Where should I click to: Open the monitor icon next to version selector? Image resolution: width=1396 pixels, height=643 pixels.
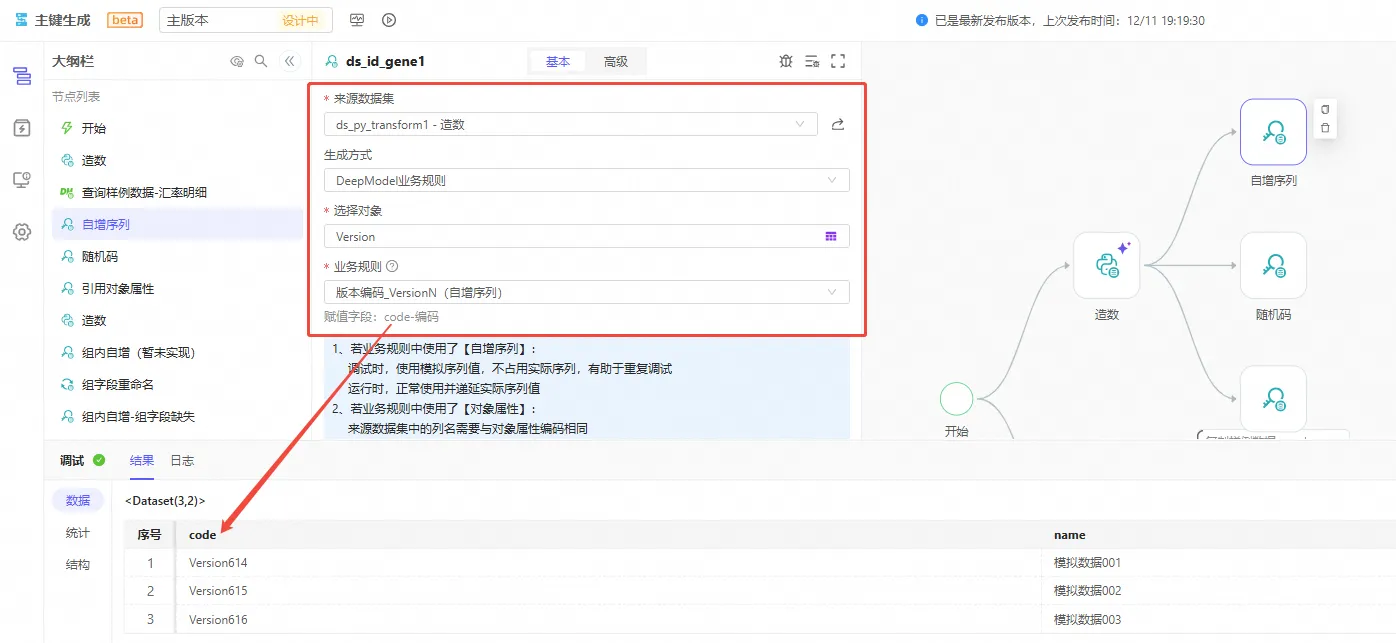pos(357,20)
